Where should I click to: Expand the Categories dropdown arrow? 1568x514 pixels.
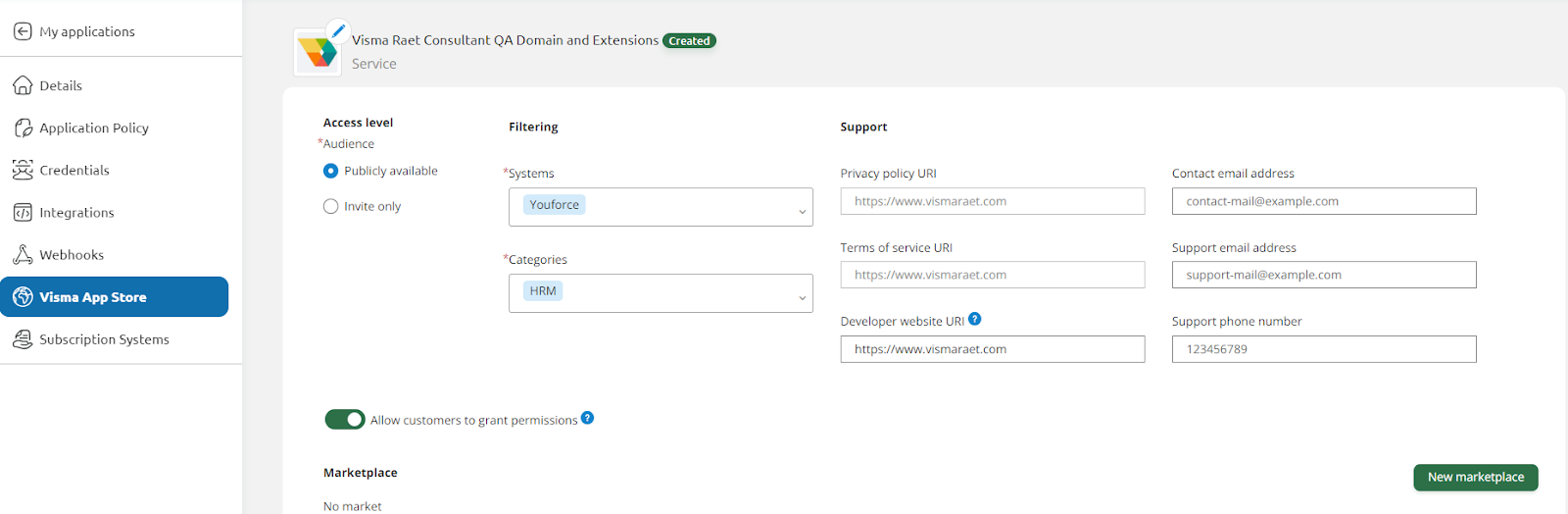click(802, 297)
